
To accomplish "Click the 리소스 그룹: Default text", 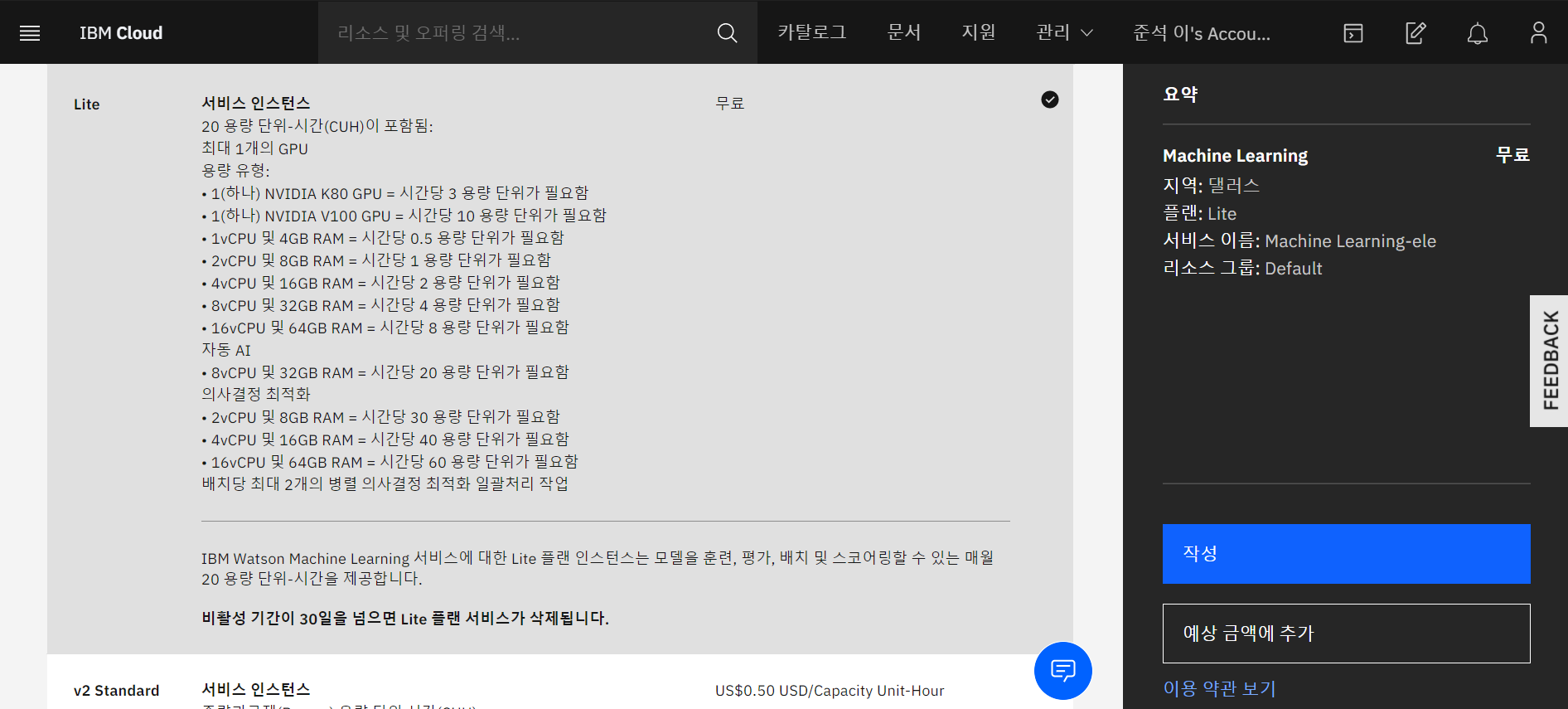I will (x=1242, y=268).
